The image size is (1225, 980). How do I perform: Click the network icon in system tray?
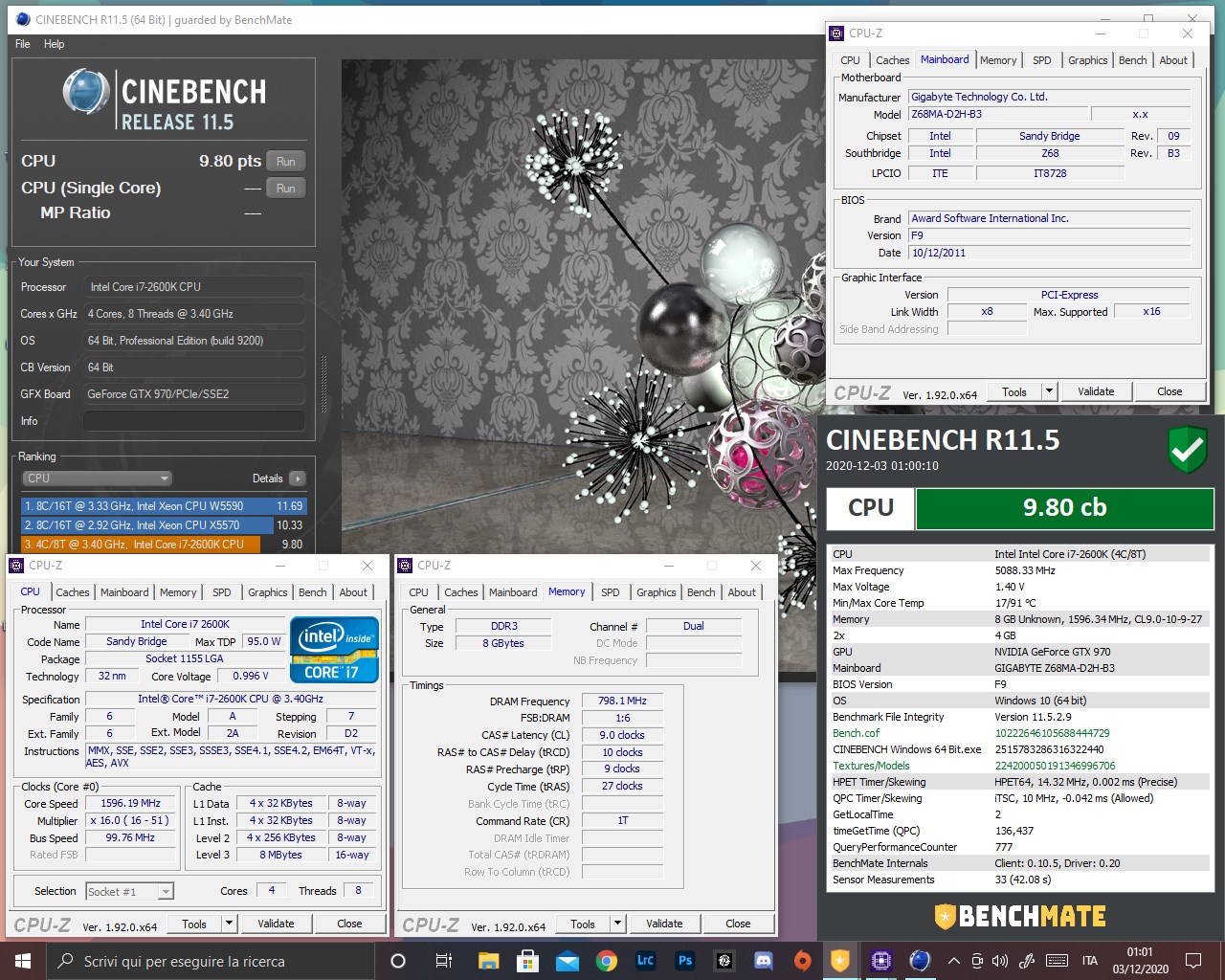coord(977,961)
